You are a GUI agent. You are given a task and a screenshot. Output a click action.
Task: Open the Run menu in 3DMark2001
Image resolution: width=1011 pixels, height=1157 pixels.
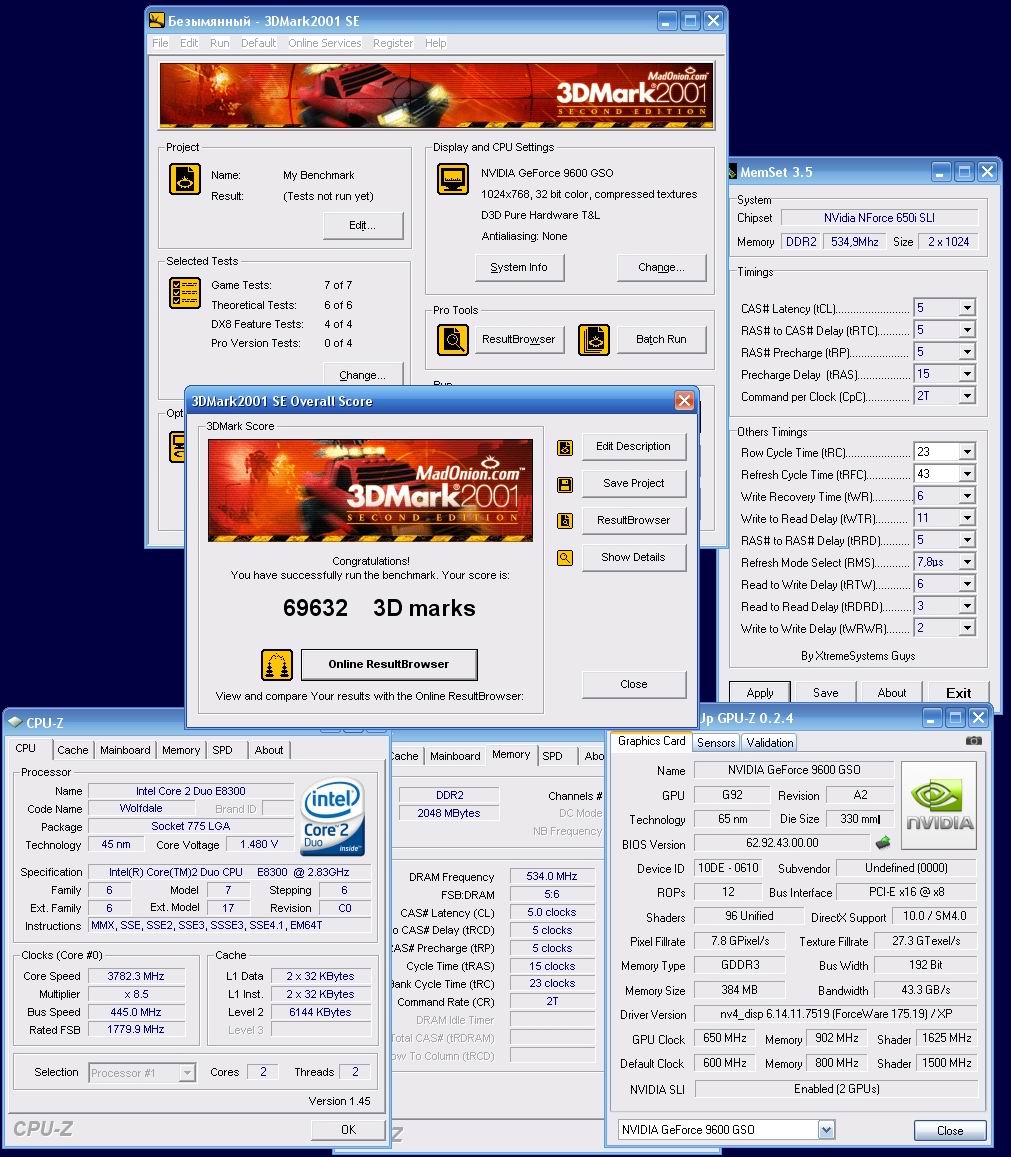(219, 43)
